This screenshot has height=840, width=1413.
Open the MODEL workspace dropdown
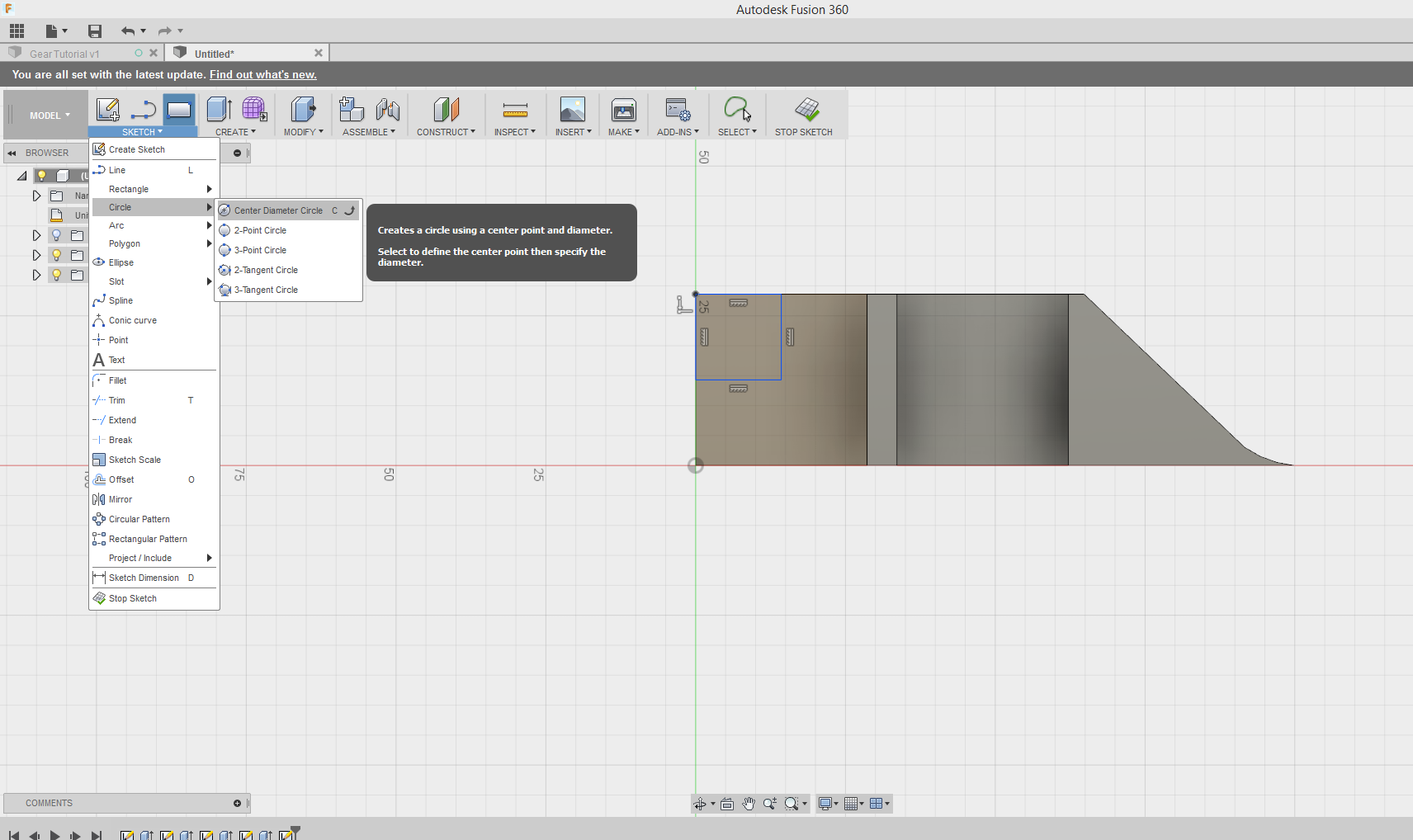point(50,116)
